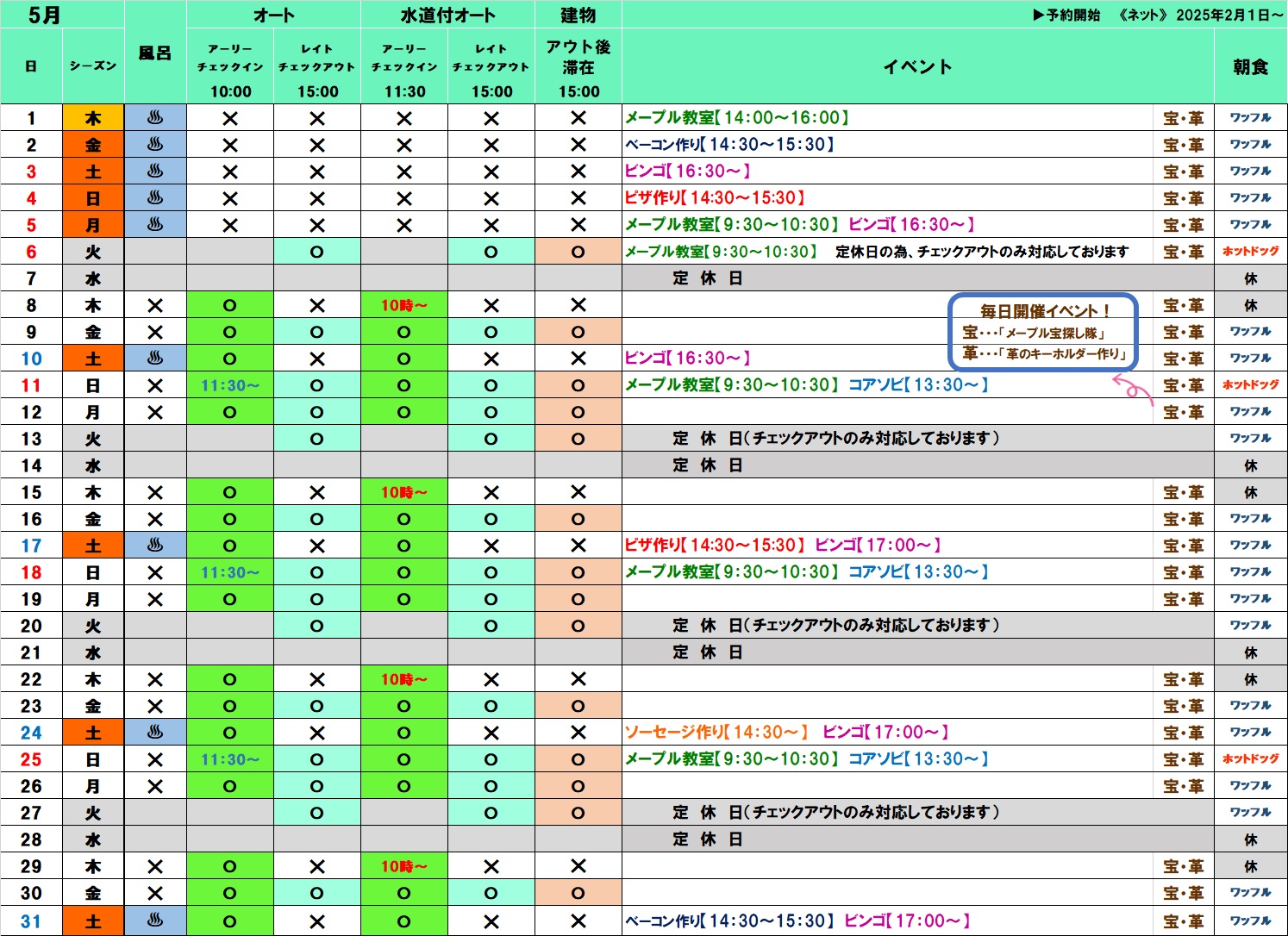Select the hot spring icon for May 3
This screenshot has width=1288, height=936.
pyautogui.click(x=155, y=171)
